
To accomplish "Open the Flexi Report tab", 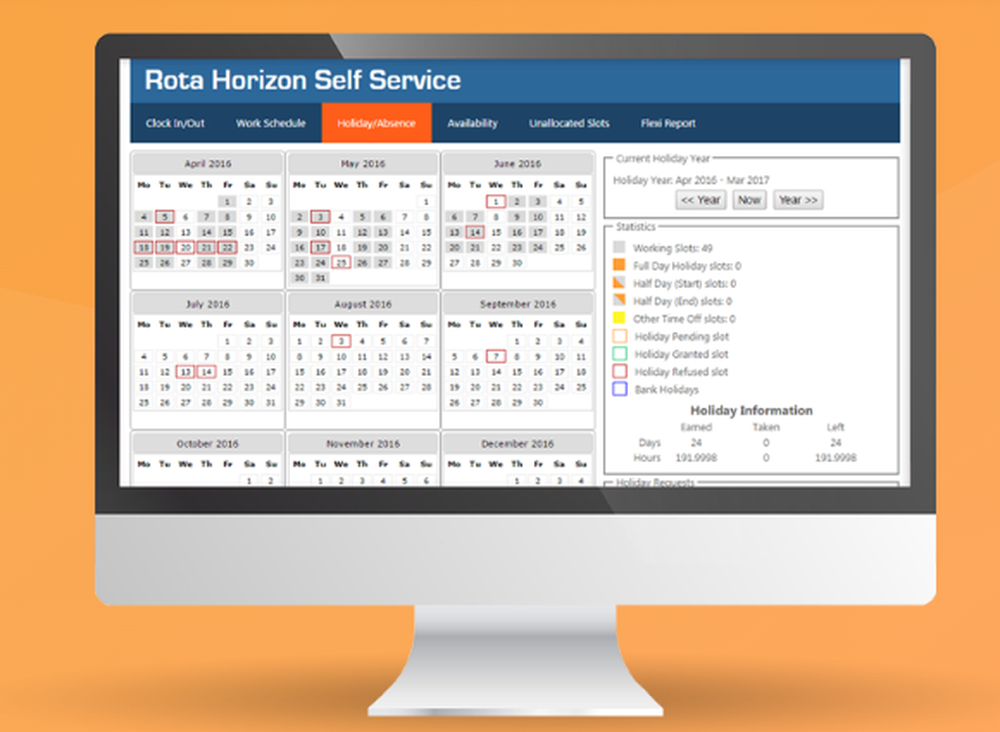I will [x=668, y=123].
